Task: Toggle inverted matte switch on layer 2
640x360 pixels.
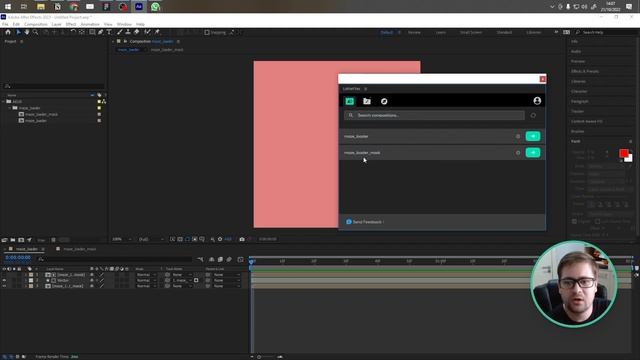Action: pyautogui.click(x=196, y=280)
